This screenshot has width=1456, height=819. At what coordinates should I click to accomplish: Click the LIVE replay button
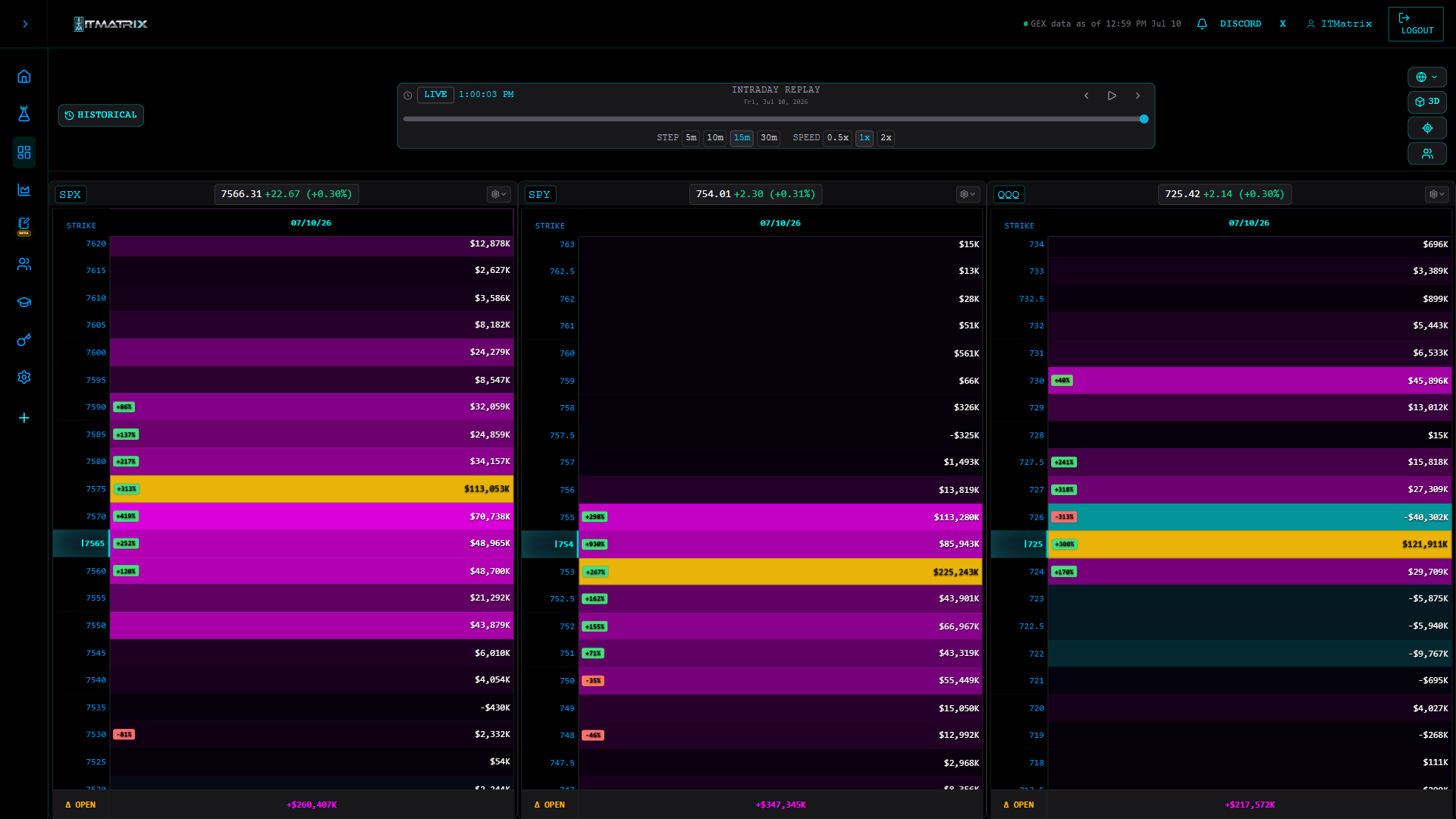(435, 95)
